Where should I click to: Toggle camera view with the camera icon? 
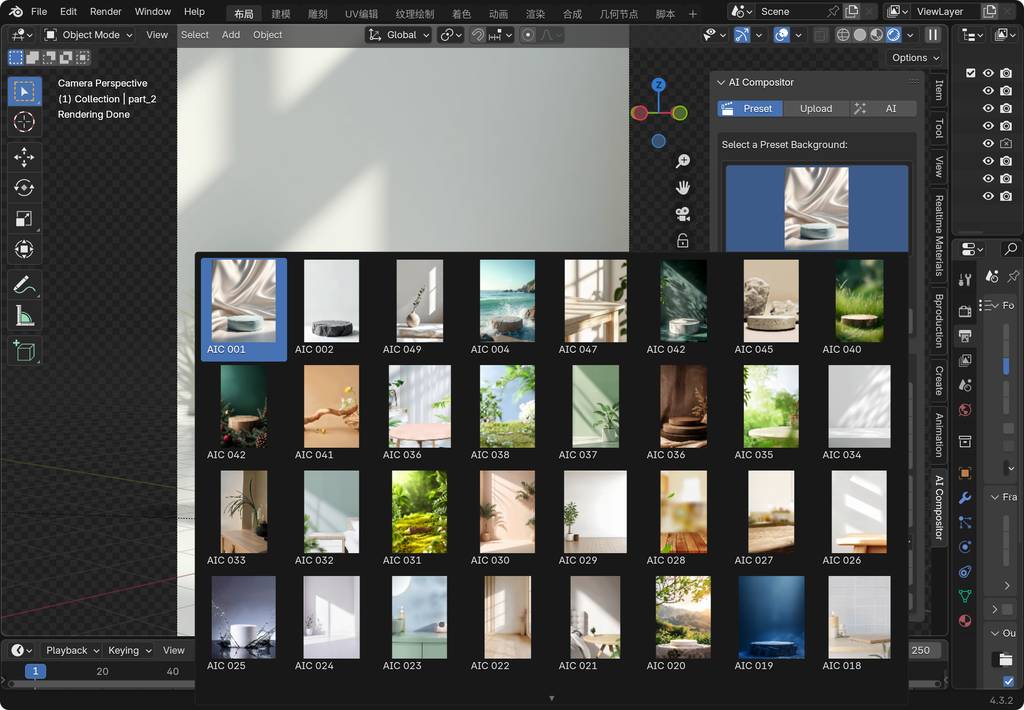point(683,214)
